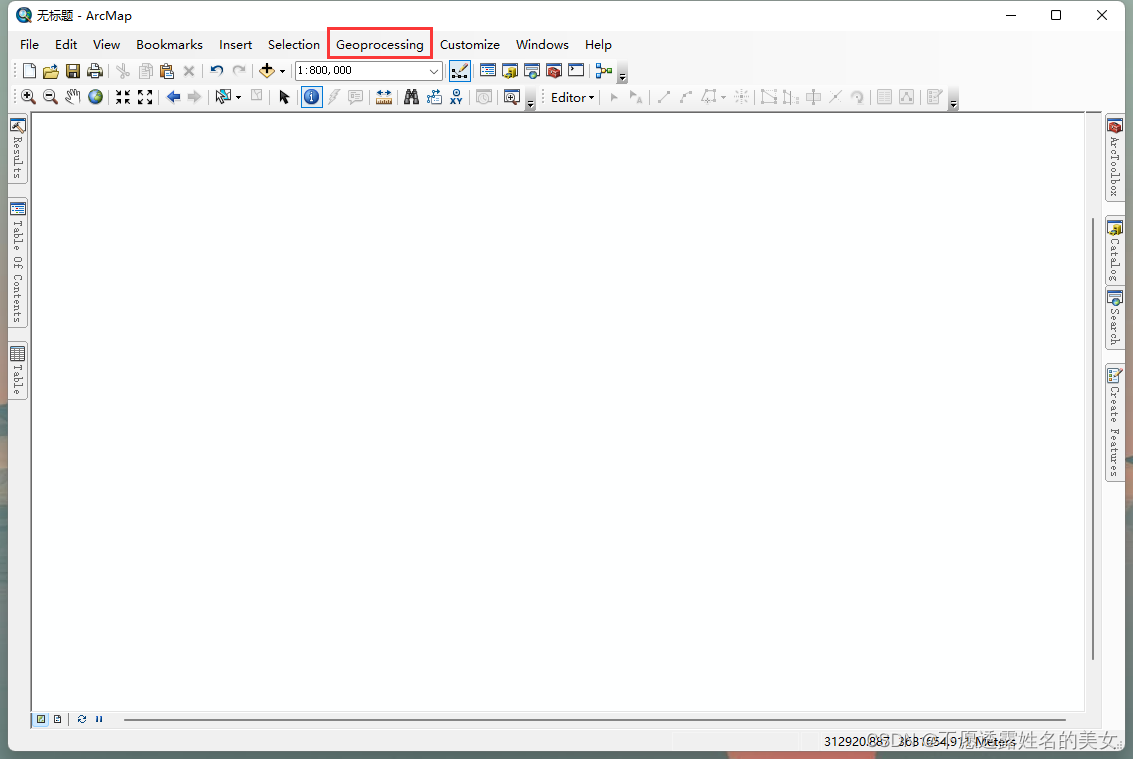Show the Results docked tab
The height and width of the screenshot is (759, 1133).
tap(18, 149)
